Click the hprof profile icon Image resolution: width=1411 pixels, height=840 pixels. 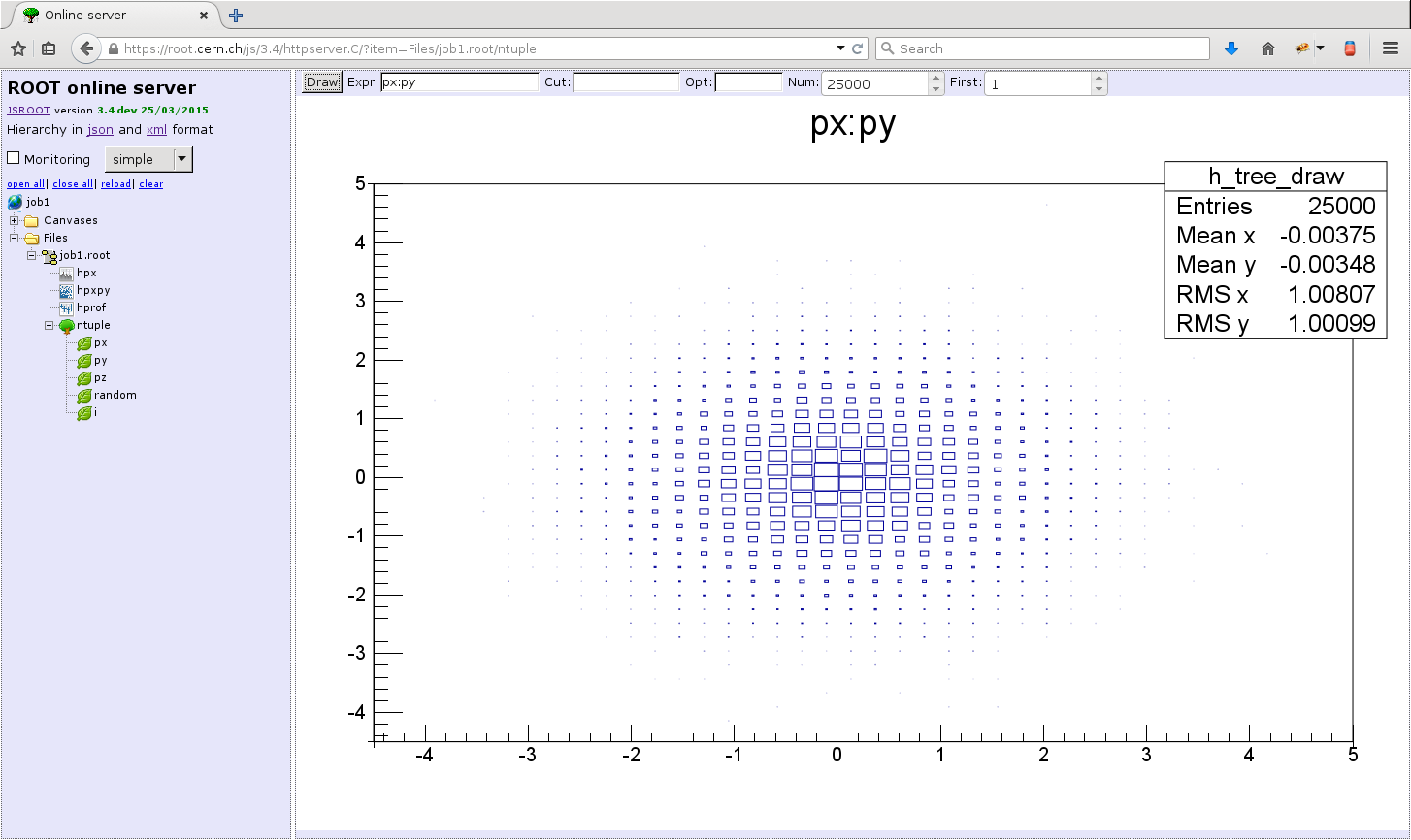[66, 308]
